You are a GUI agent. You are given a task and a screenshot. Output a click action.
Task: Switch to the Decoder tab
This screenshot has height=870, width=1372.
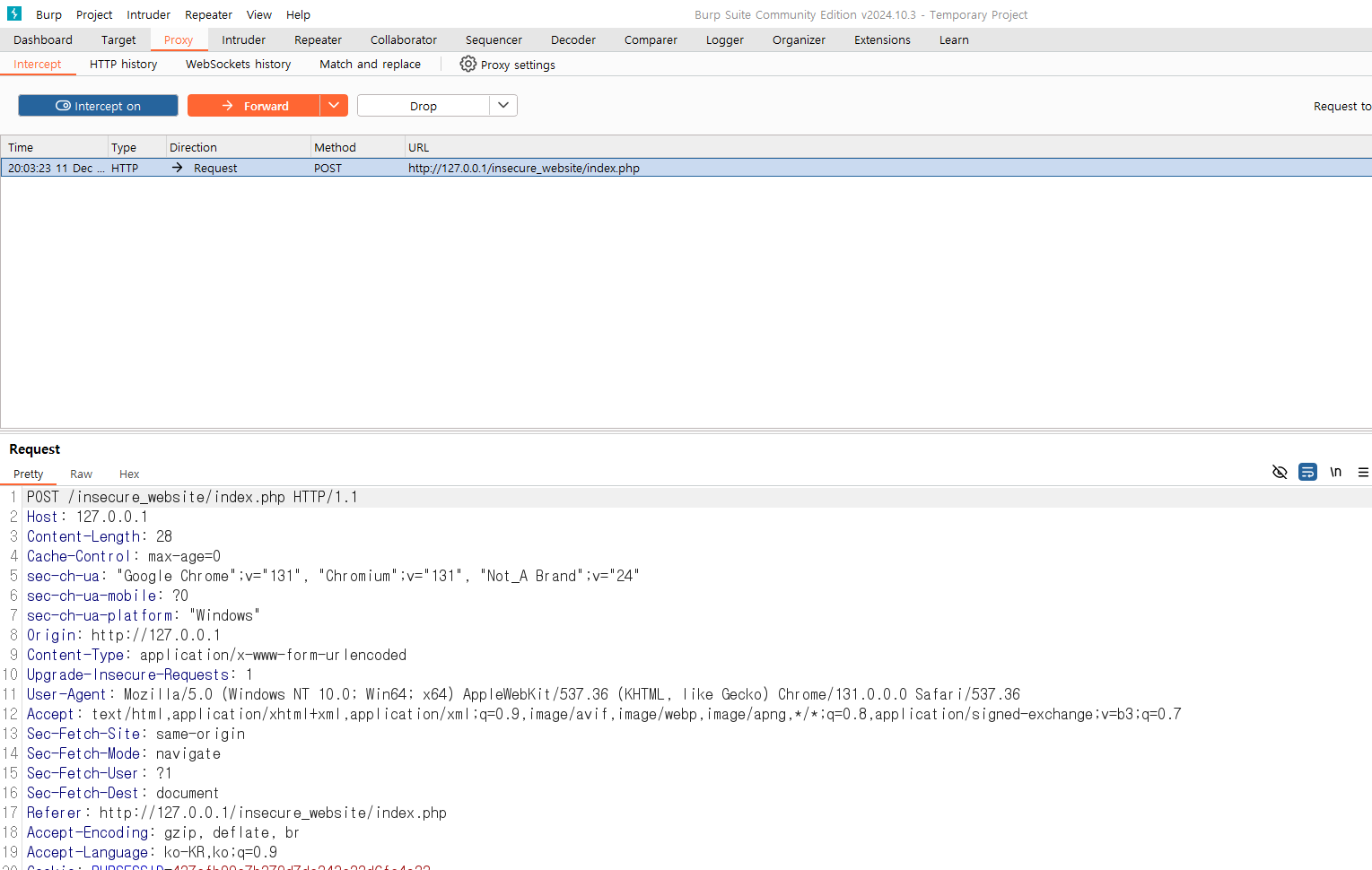point(573,39)
